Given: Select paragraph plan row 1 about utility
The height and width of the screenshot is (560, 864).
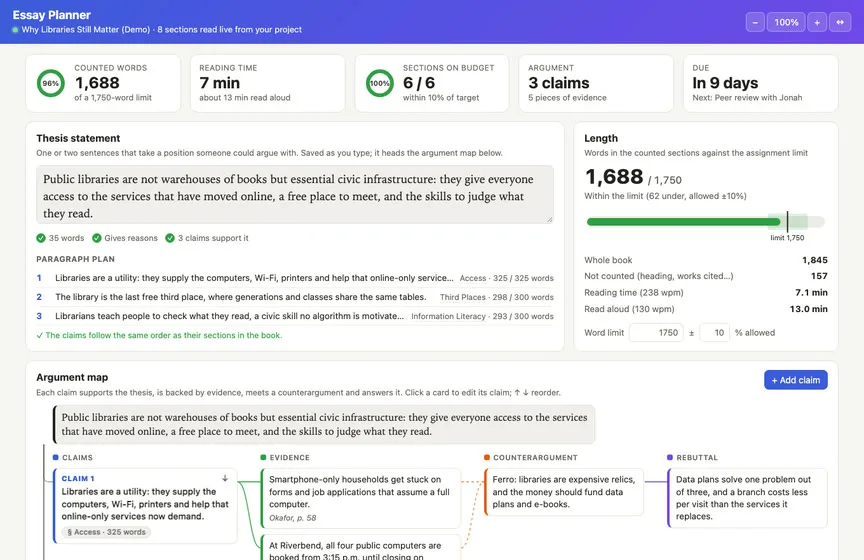Looking at the screenshot, I should point(295,278).
